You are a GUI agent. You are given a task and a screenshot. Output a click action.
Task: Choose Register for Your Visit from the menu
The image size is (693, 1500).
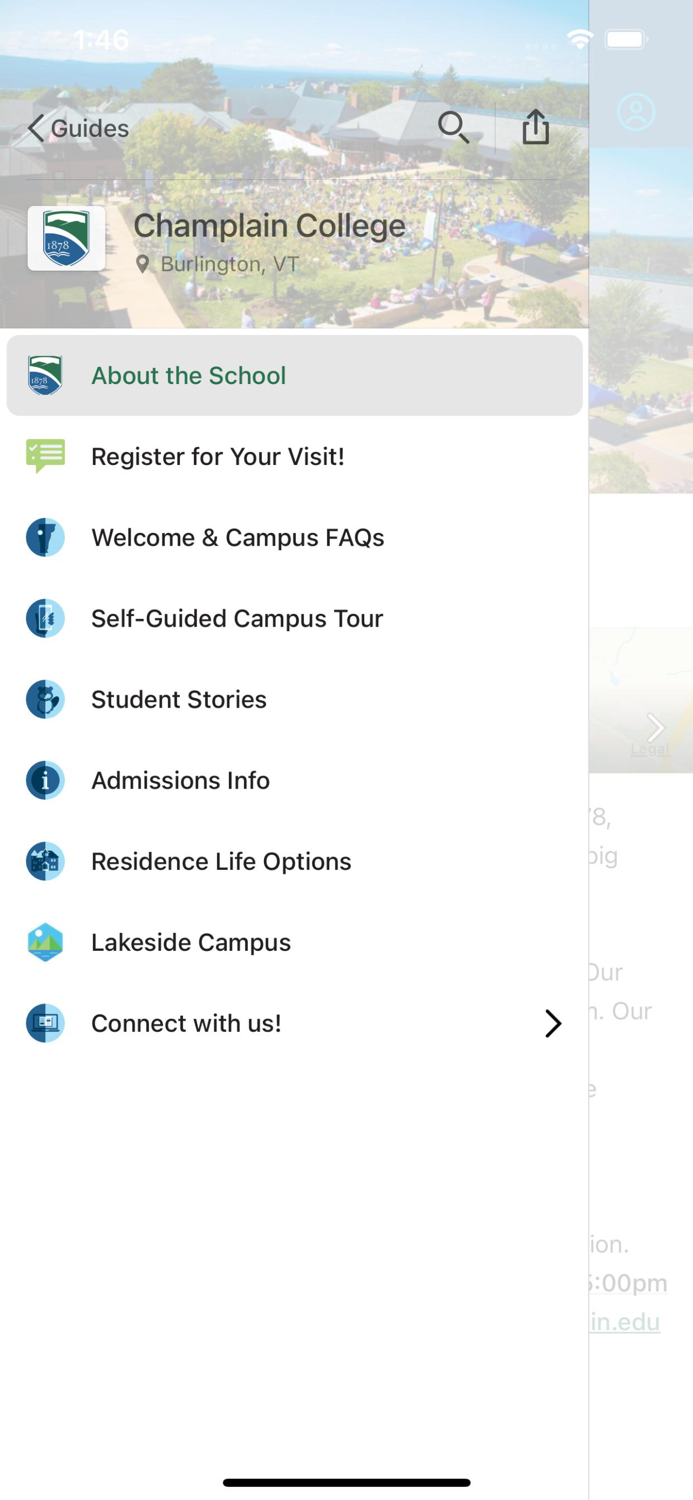218,456
